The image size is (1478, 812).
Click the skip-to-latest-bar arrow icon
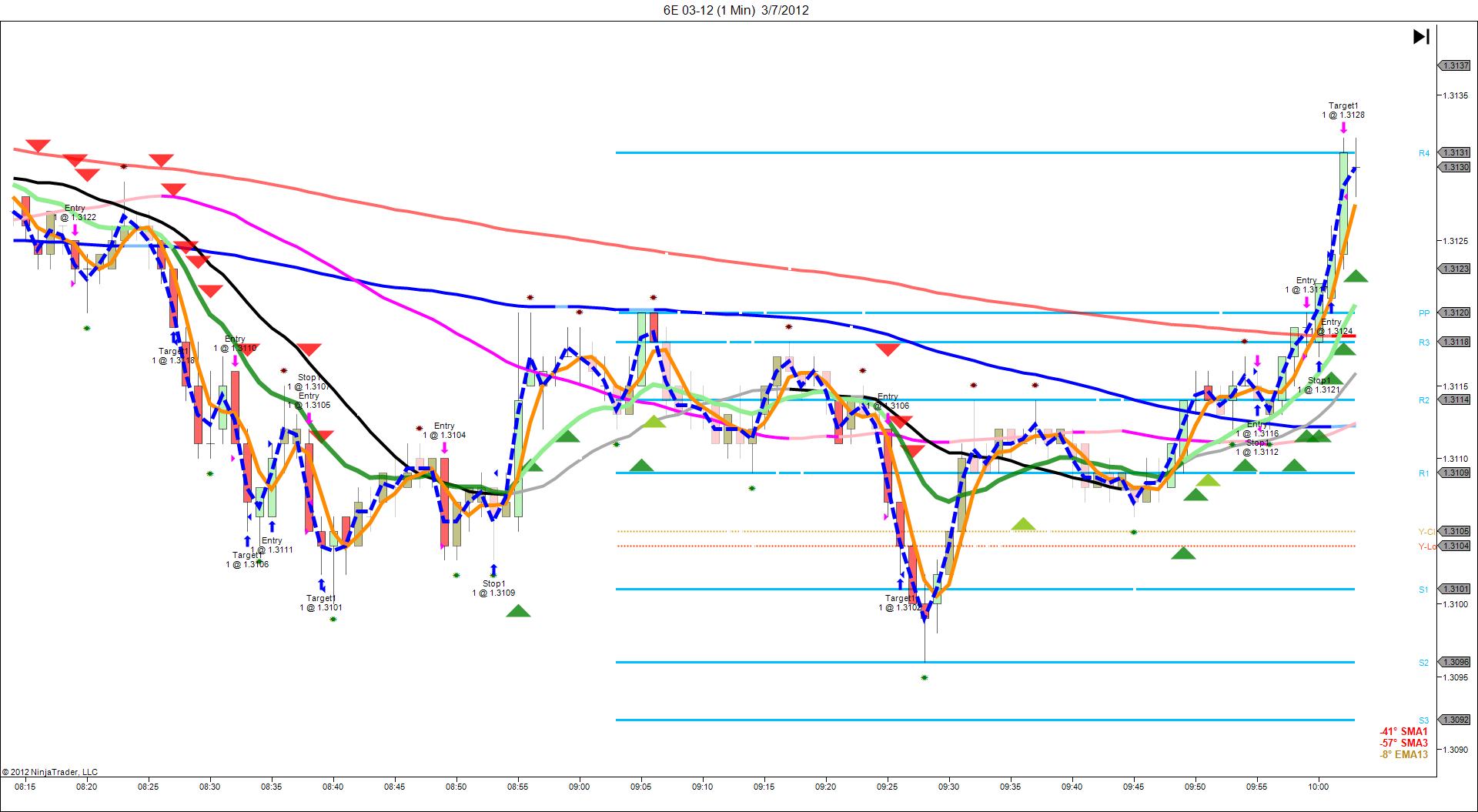tap(1421, 36)
